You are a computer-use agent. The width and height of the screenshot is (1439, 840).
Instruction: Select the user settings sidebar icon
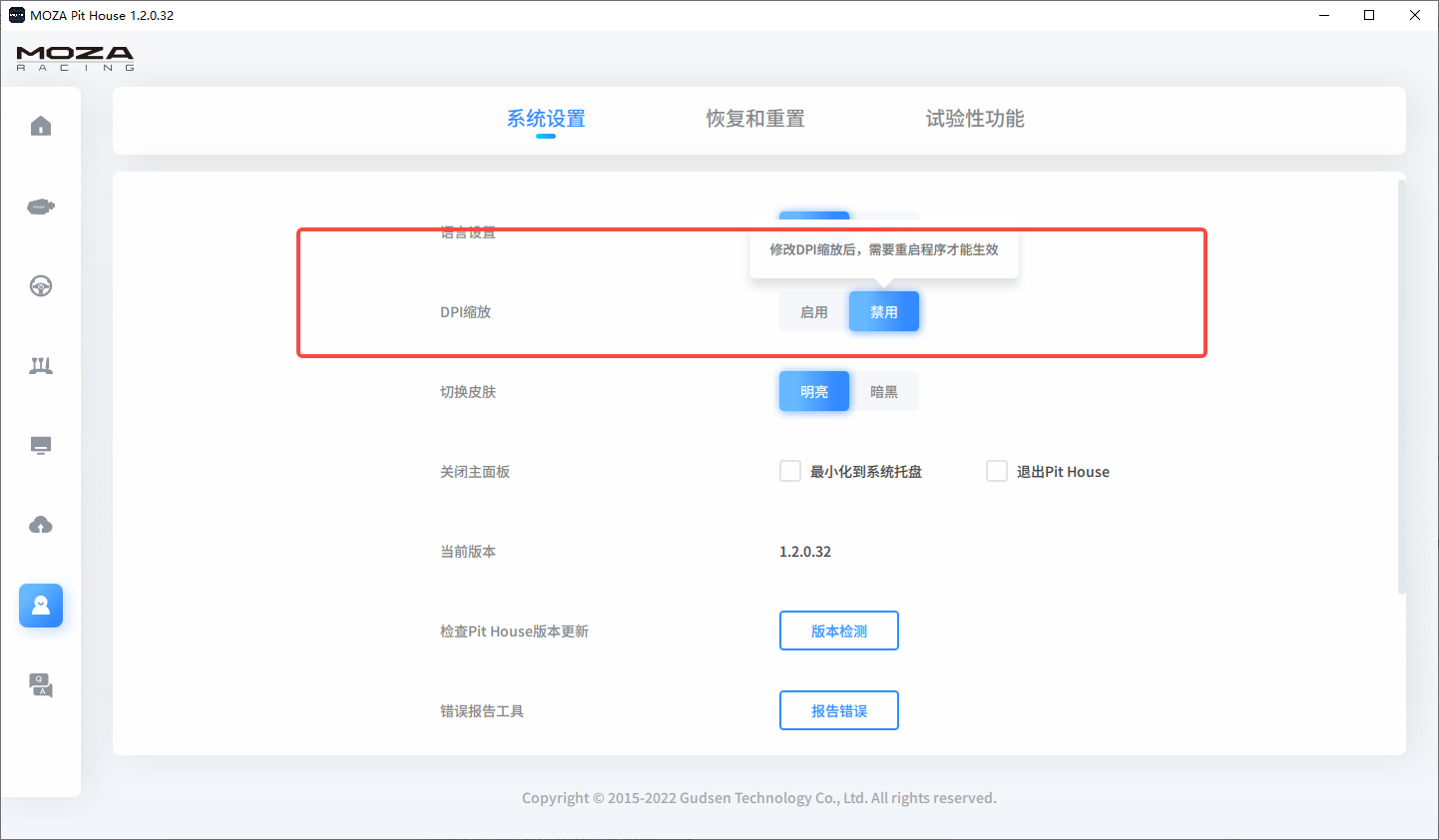[41, 606]
